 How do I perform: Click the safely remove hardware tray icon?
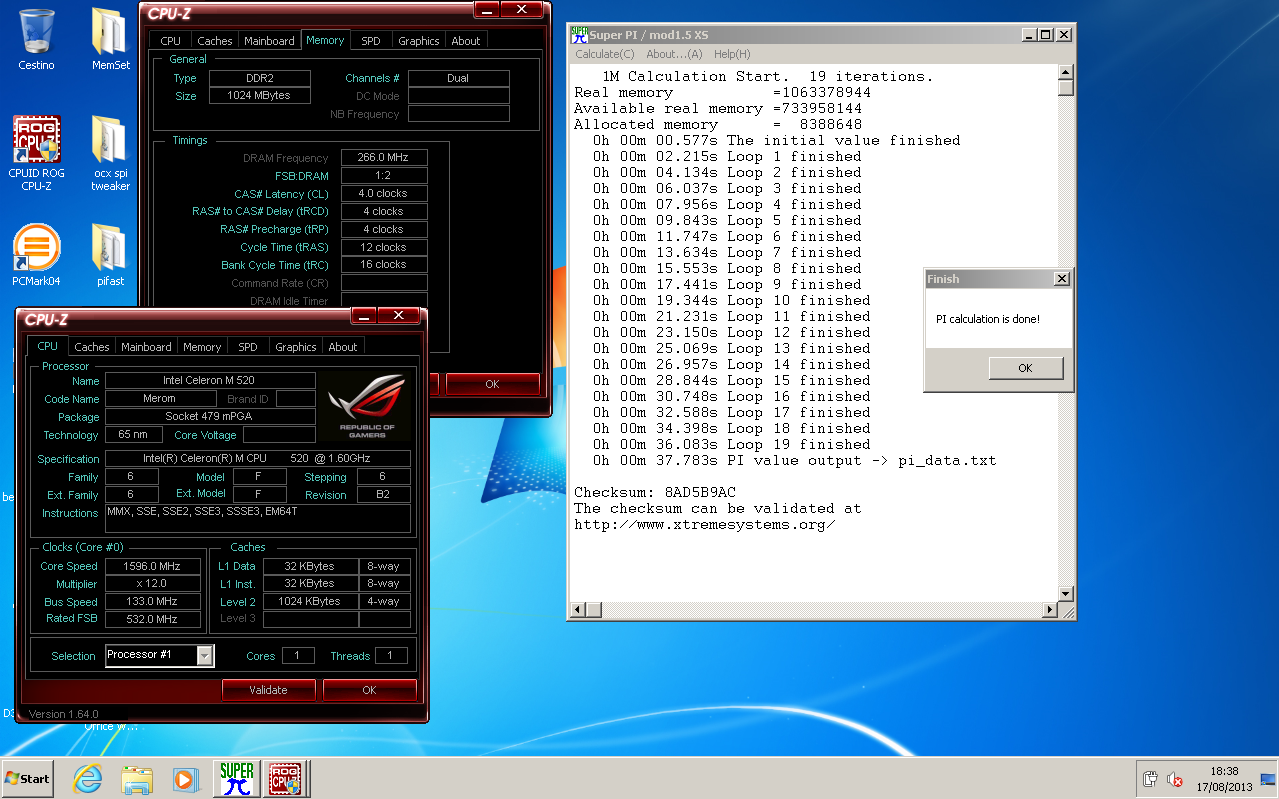(1150, 779)
